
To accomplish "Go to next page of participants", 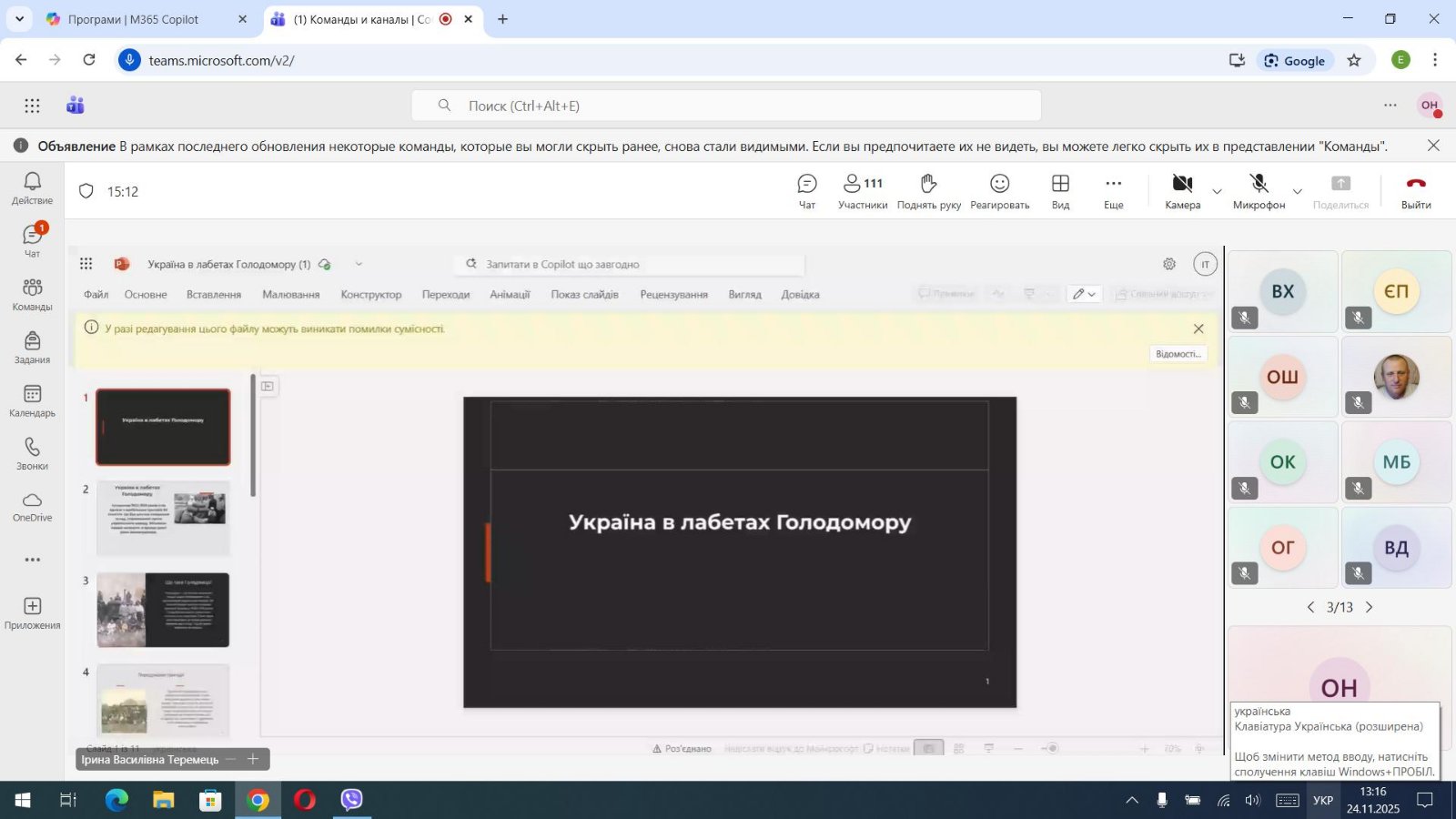I will 1369,607.
